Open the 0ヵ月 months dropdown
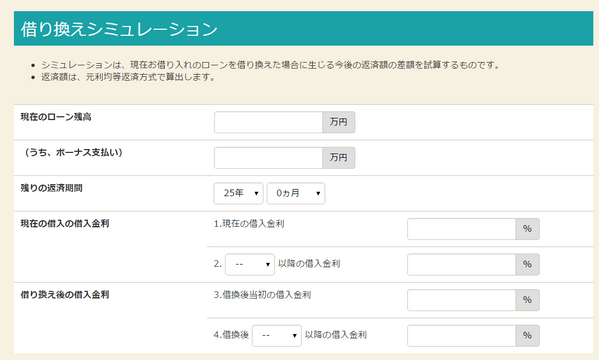Viewport: 599px width, 360px height. coord(296,193)
